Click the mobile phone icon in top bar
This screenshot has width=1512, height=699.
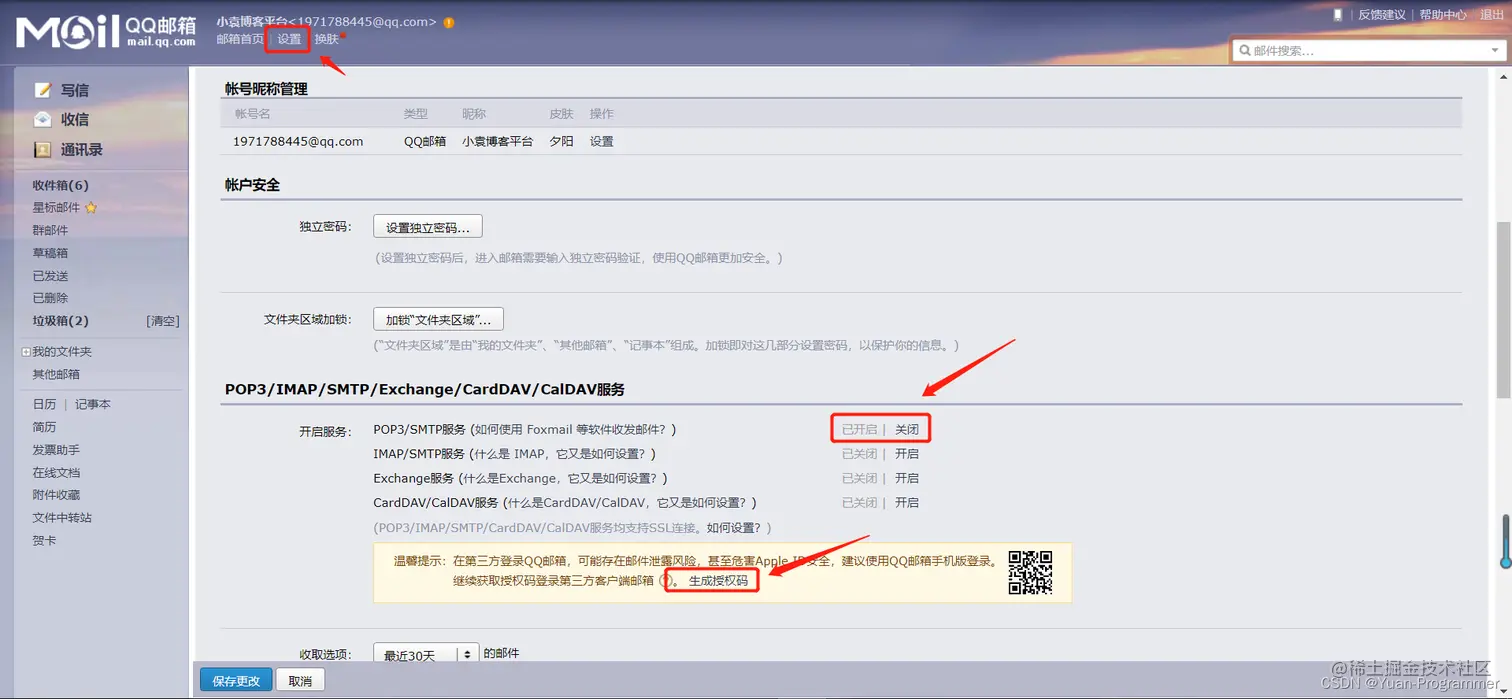pos(1337,13)
